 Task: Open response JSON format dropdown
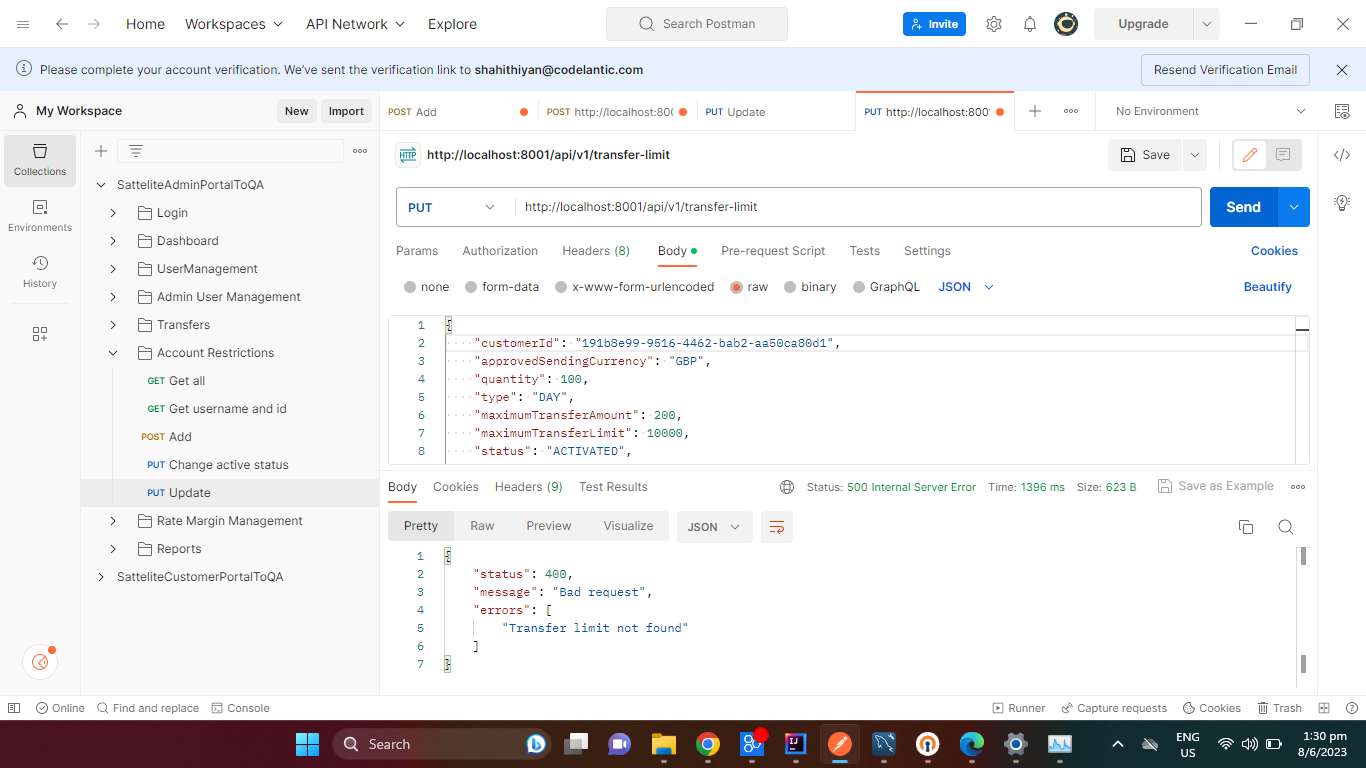[715, 527]
